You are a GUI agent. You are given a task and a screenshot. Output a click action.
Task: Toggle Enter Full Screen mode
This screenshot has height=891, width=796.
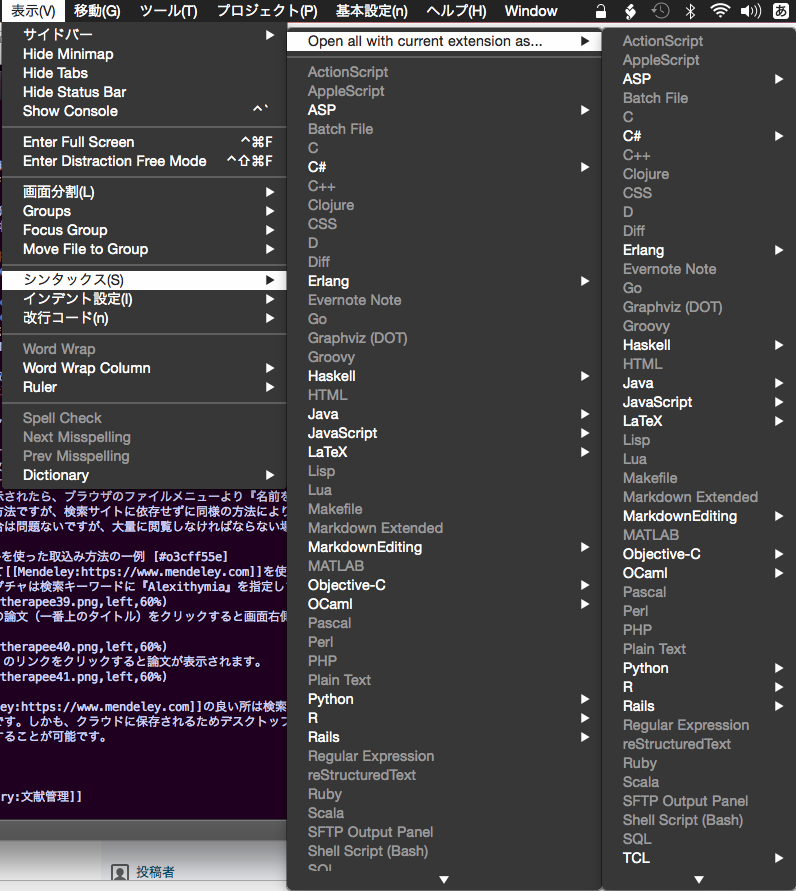coord(144,142)
